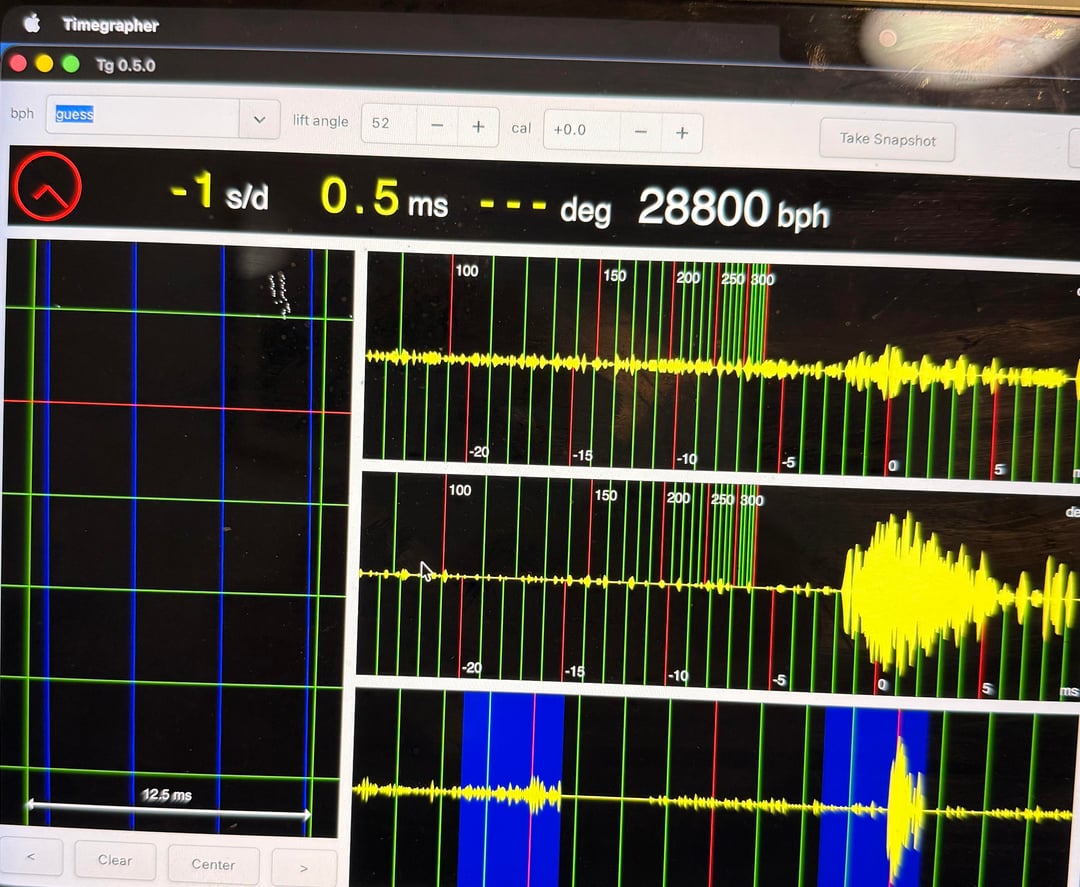
Task: Click the left blue highlighted region in bottom waveform
Action: (x=513, y=789)
